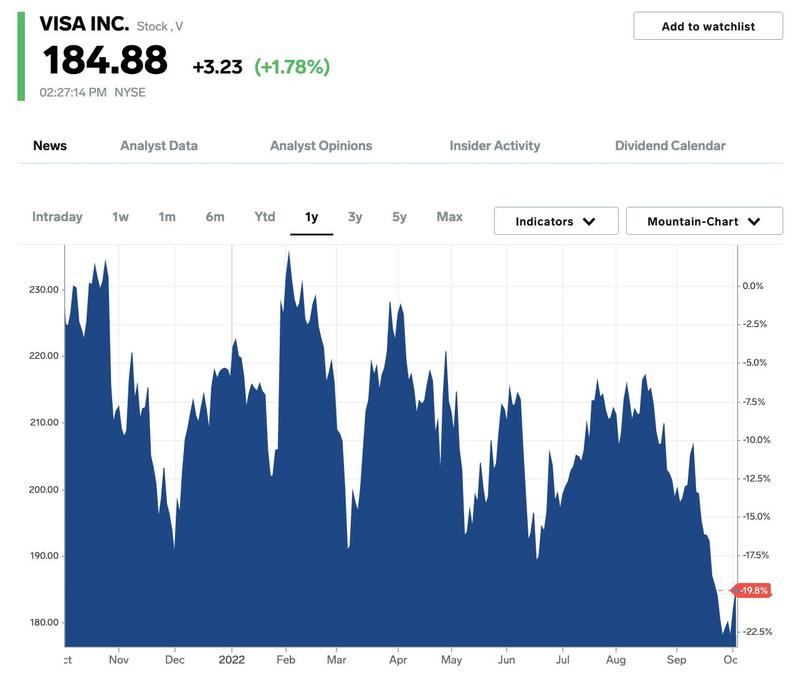Click the +3.23 price change value
The height and width of the screenshot is (689, 800).
[217, 67]
